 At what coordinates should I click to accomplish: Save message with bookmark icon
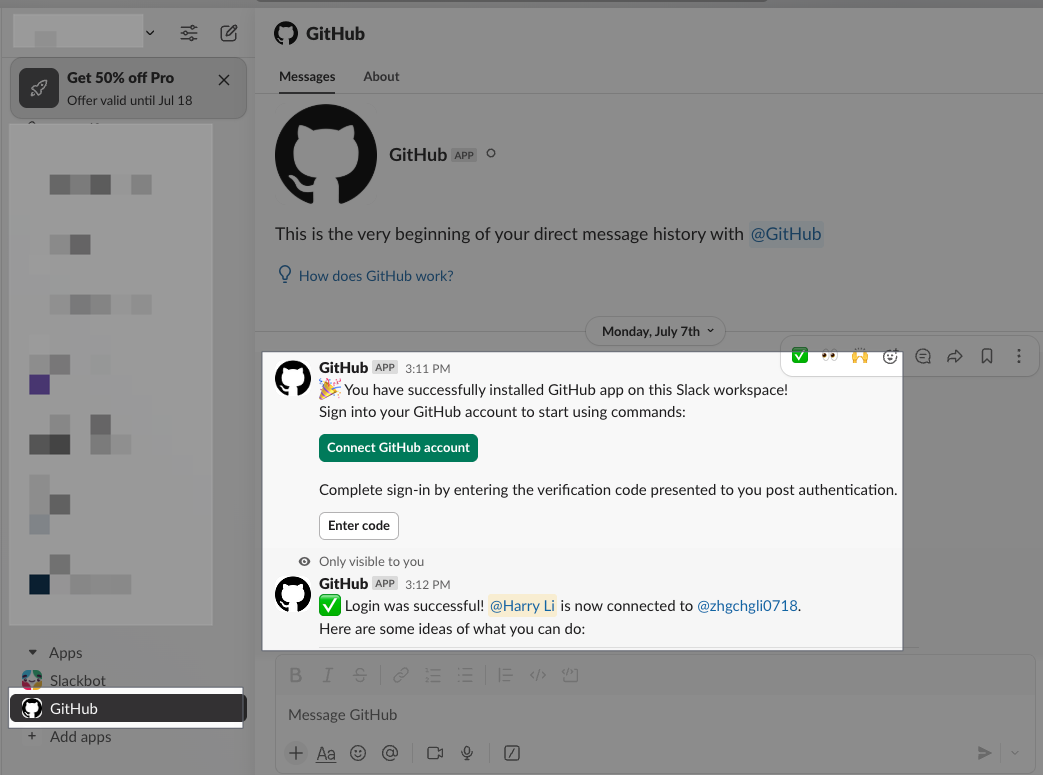[987, 357]
